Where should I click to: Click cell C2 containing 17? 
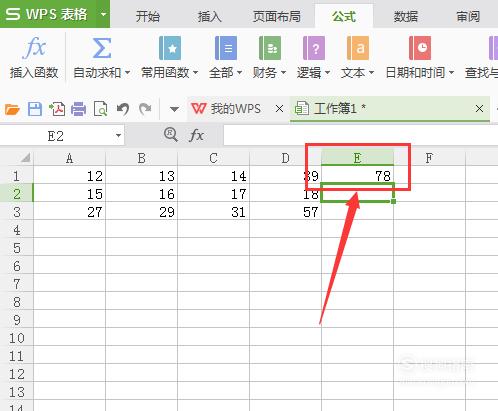(213, 193)
